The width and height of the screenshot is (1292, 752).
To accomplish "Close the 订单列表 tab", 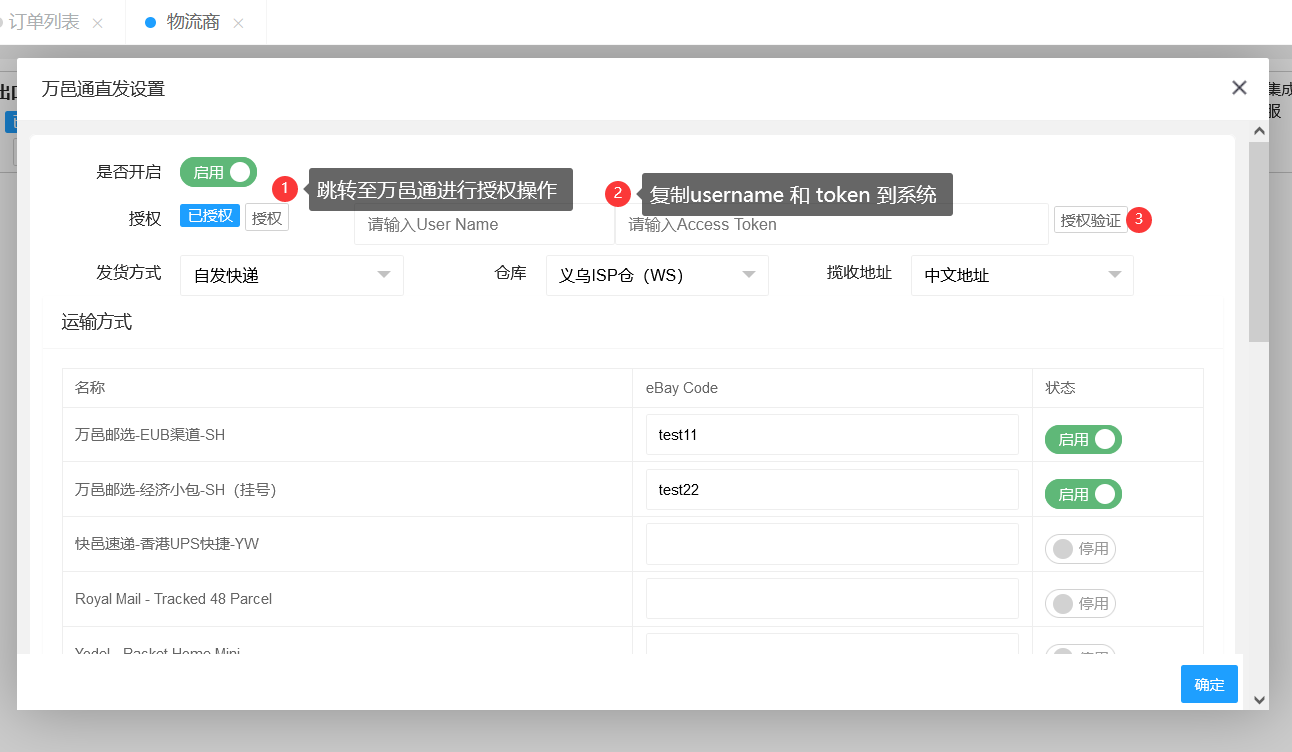I will [x=97, y=23].
